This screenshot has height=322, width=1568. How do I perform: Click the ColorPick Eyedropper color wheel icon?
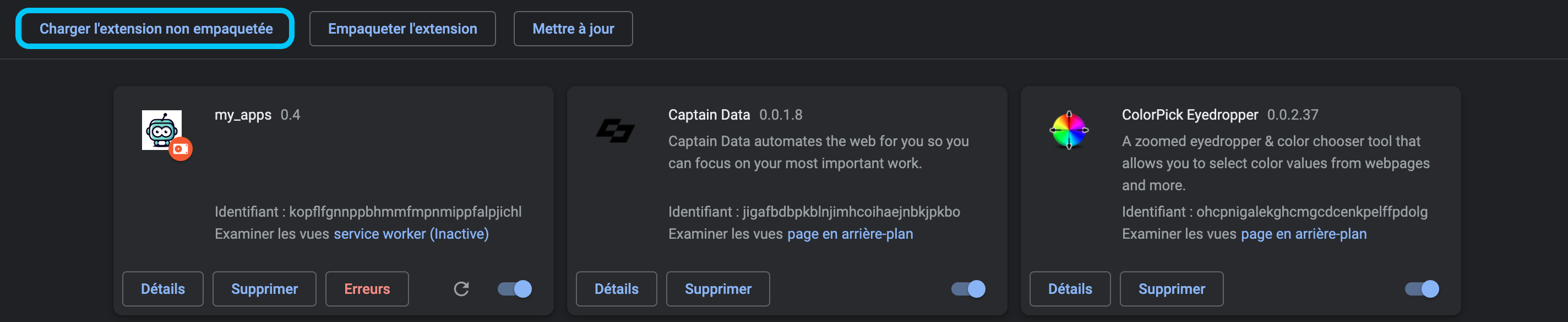click(1069, 131)
